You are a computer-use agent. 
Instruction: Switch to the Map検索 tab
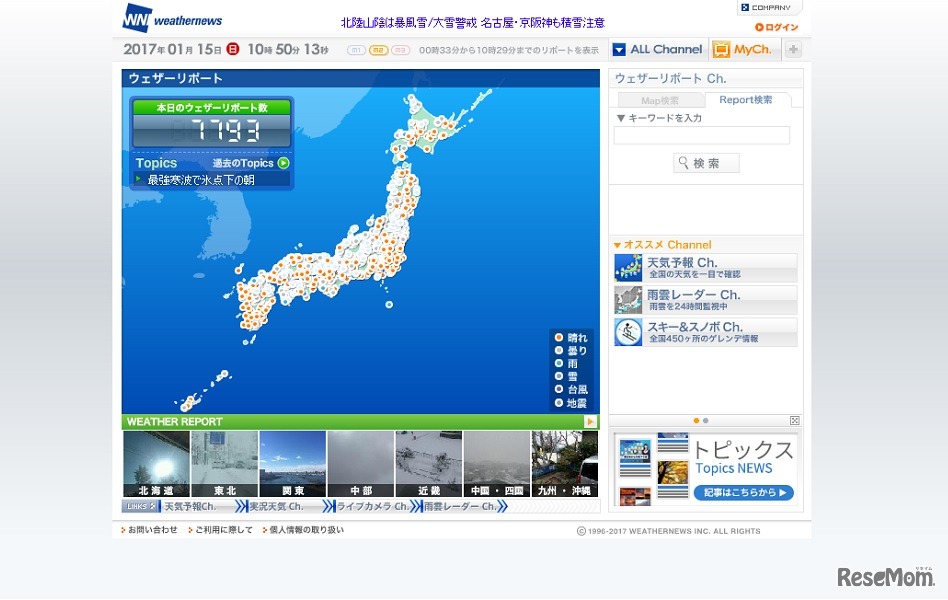pyautogui.click(x=660, y=100)
